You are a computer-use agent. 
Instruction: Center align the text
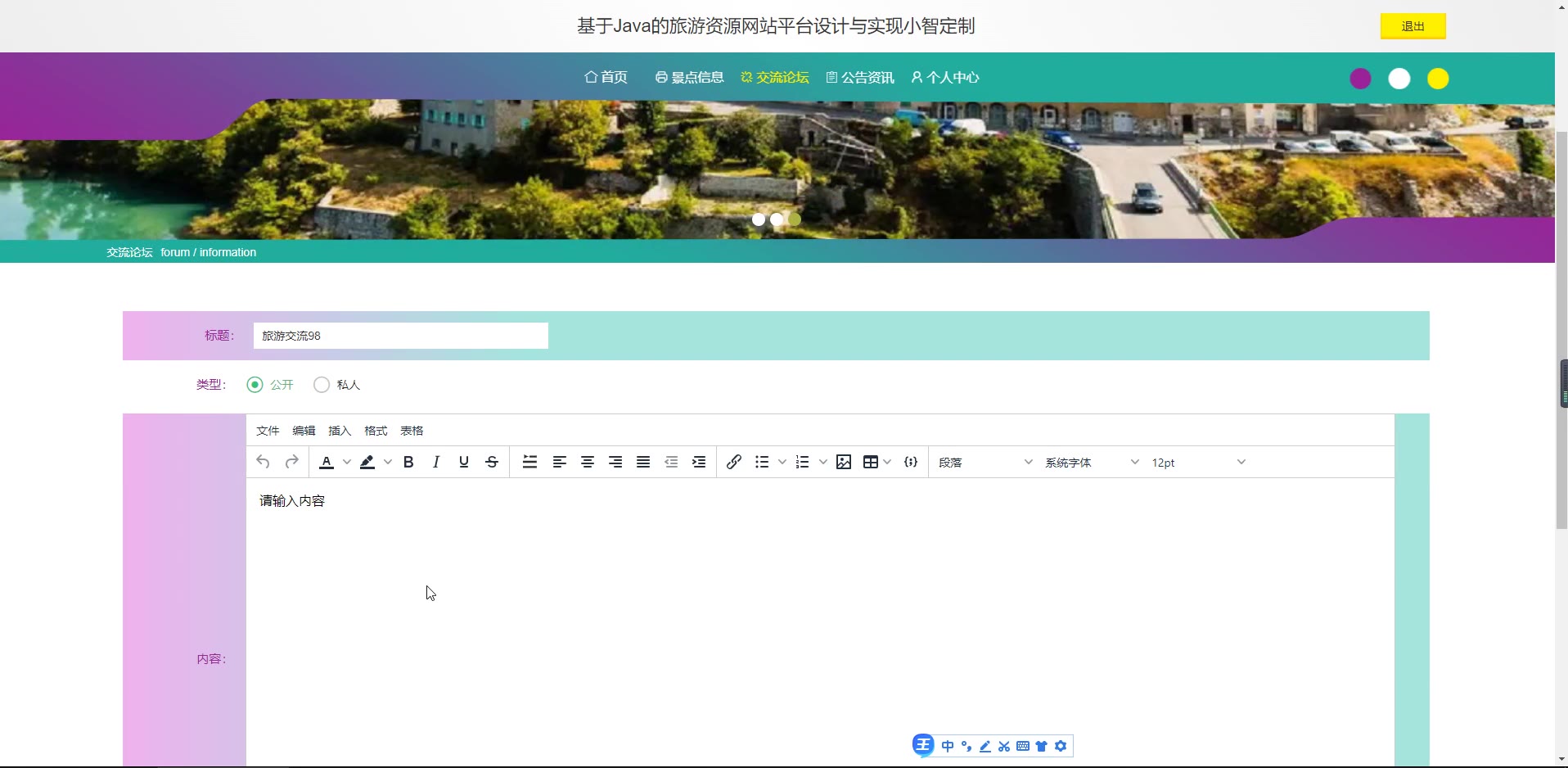(x=588, y=463)
